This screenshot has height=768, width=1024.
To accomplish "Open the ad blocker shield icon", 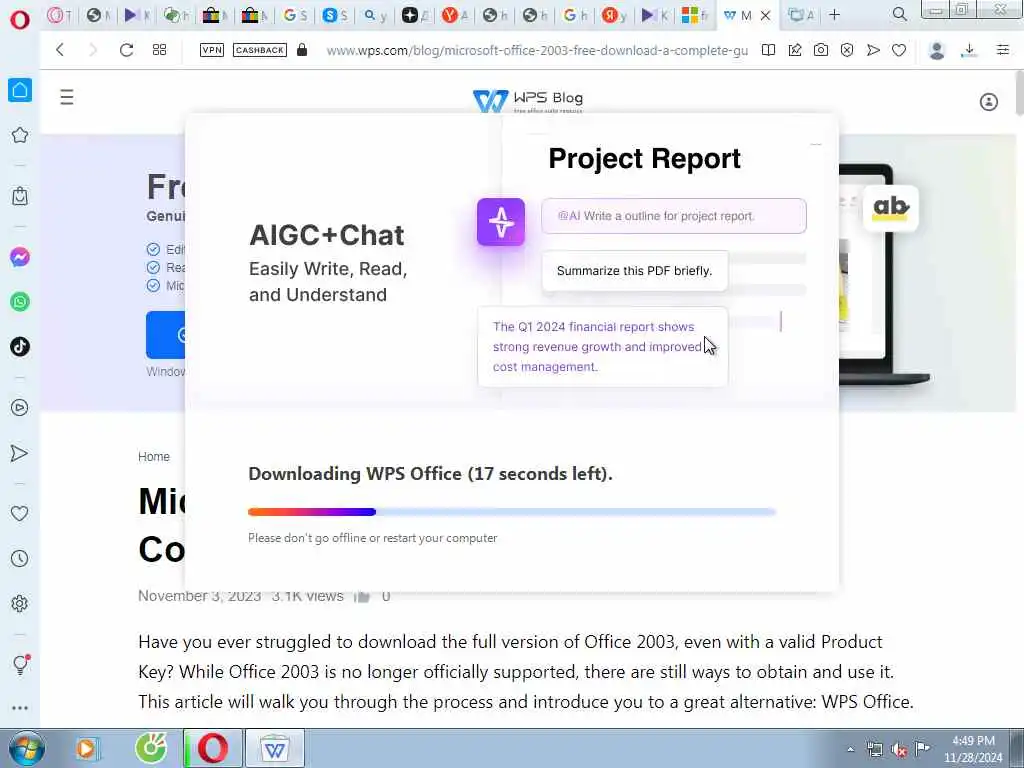I will coord(847,50).
